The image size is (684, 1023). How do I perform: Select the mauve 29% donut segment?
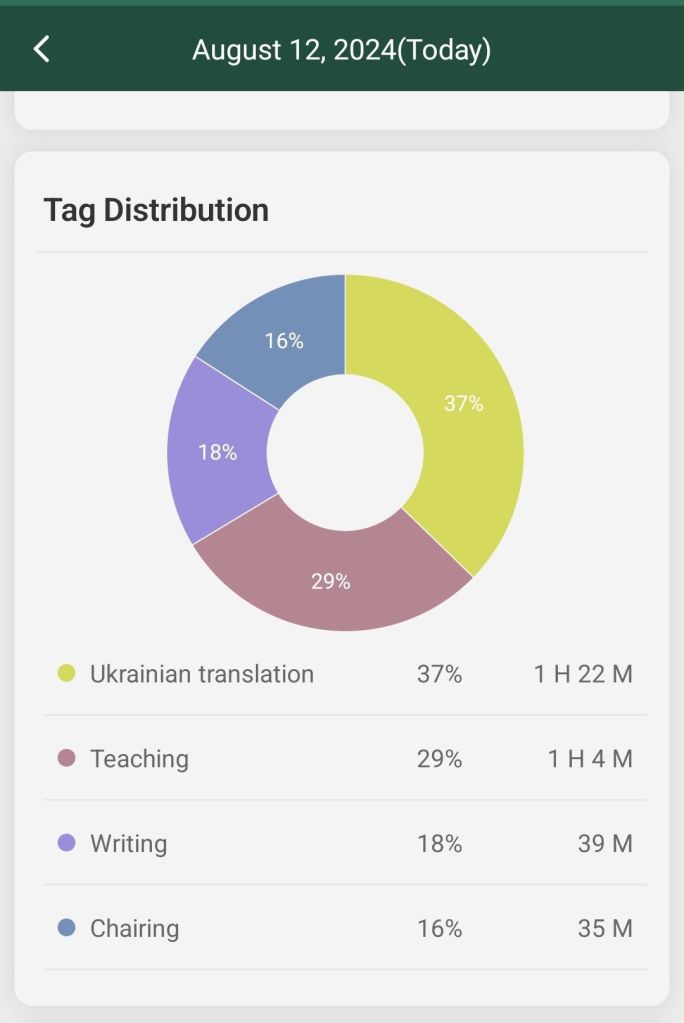coord(330,580)
